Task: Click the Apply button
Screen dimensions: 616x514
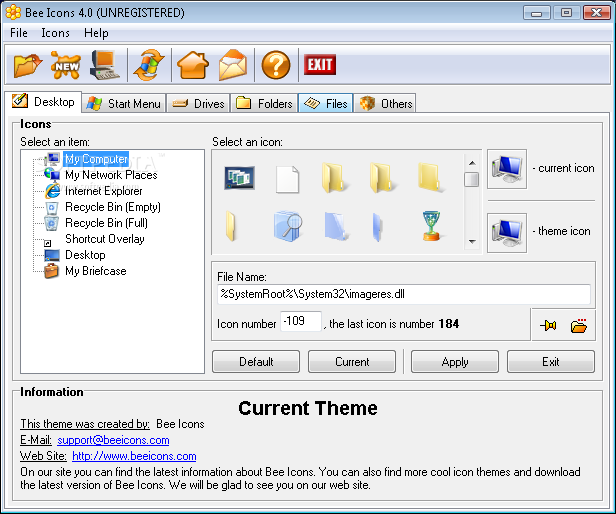Action: pos(455,362)
